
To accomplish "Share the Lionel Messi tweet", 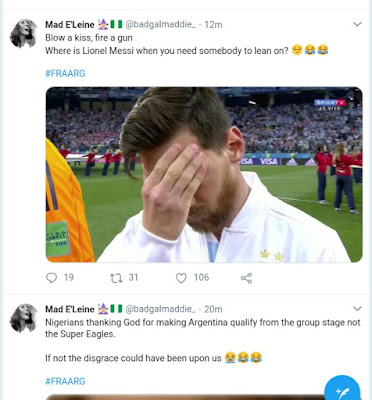I will [x=246, y=278].
